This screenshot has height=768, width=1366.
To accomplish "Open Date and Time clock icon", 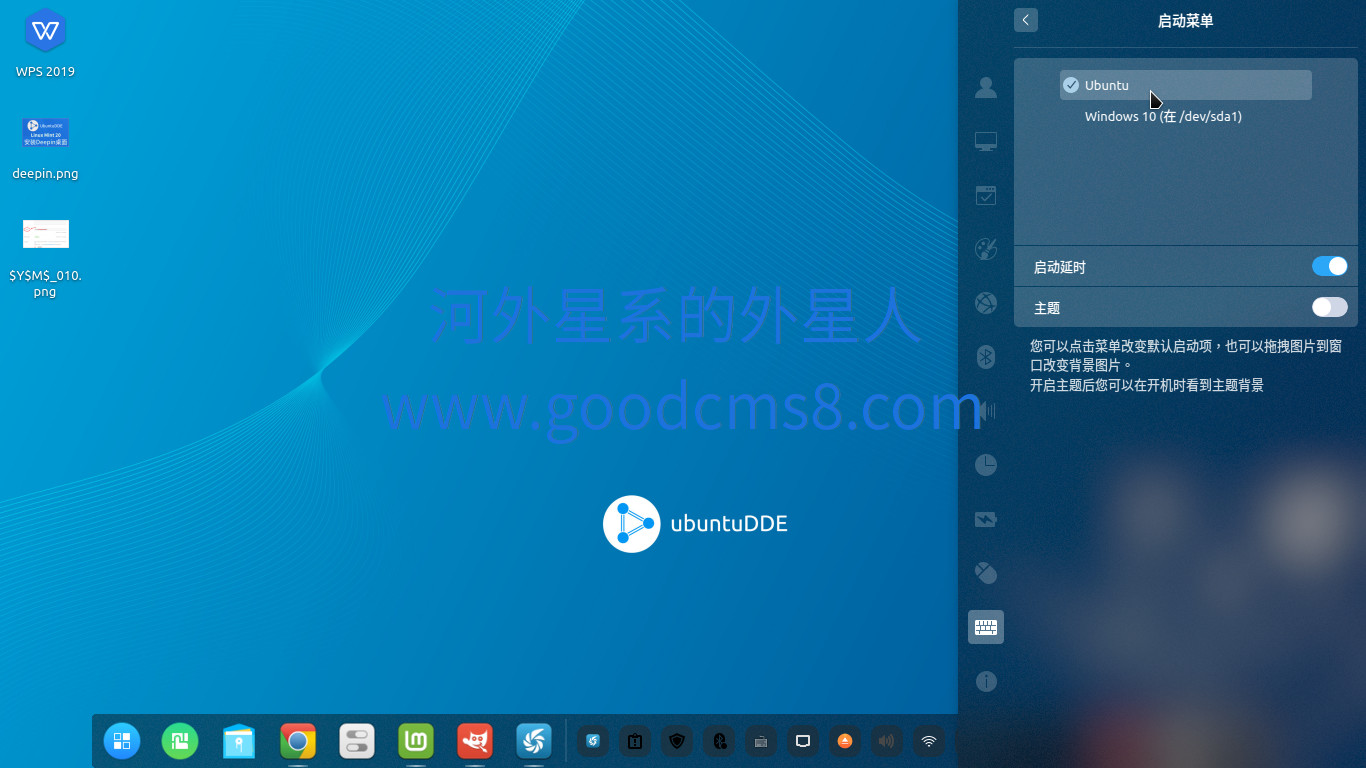I will pos(986,465).
